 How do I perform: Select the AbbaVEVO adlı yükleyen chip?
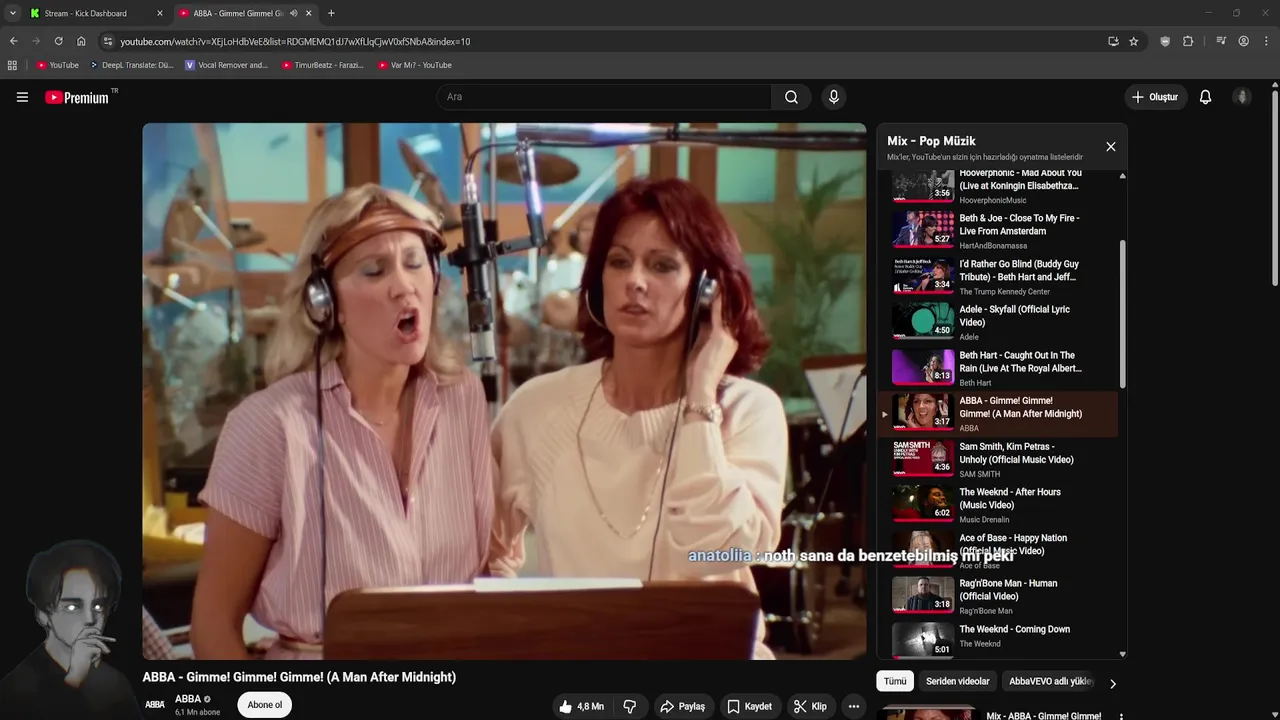coord(1051,681)
